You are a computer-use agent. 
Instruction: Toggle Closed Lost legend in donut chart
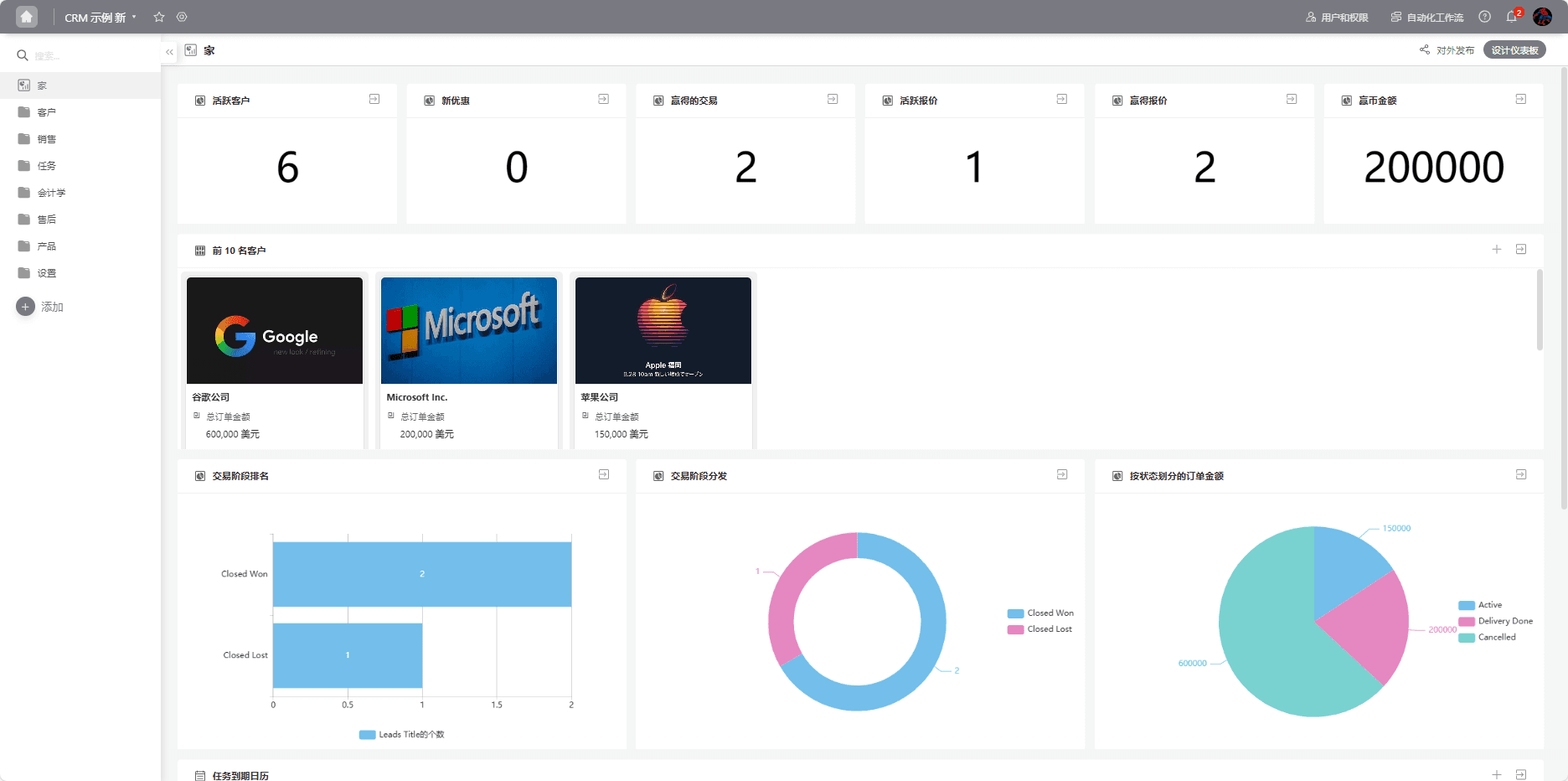[1040, 629]
